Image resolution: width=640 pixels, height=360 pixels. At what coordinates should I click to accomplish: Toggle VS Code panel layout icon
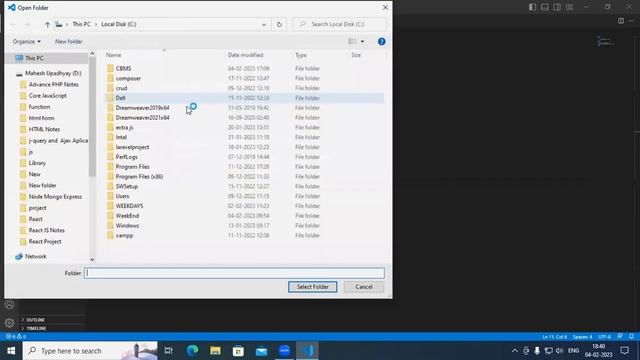(544, 7)
